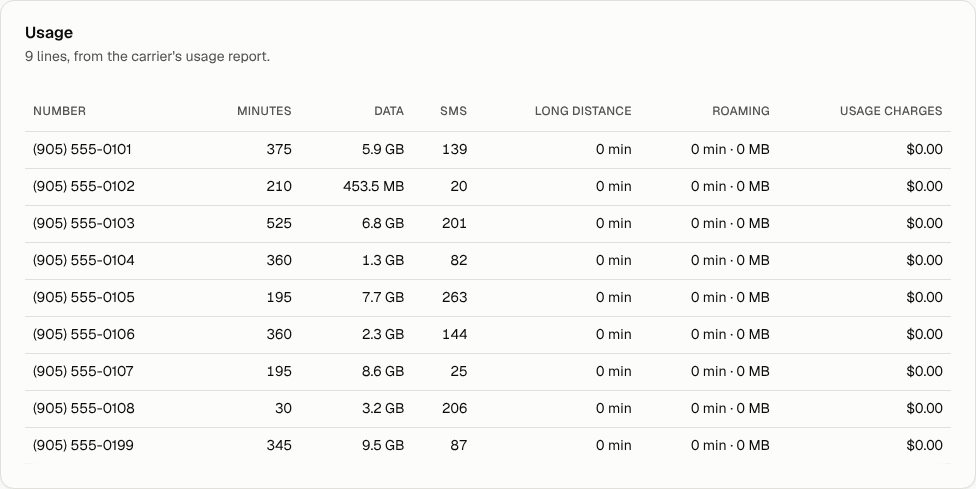The height and width of the screenshot is (489, 976).
Task: Select phone number (905) 555-0103
Action: click(83, 223)
